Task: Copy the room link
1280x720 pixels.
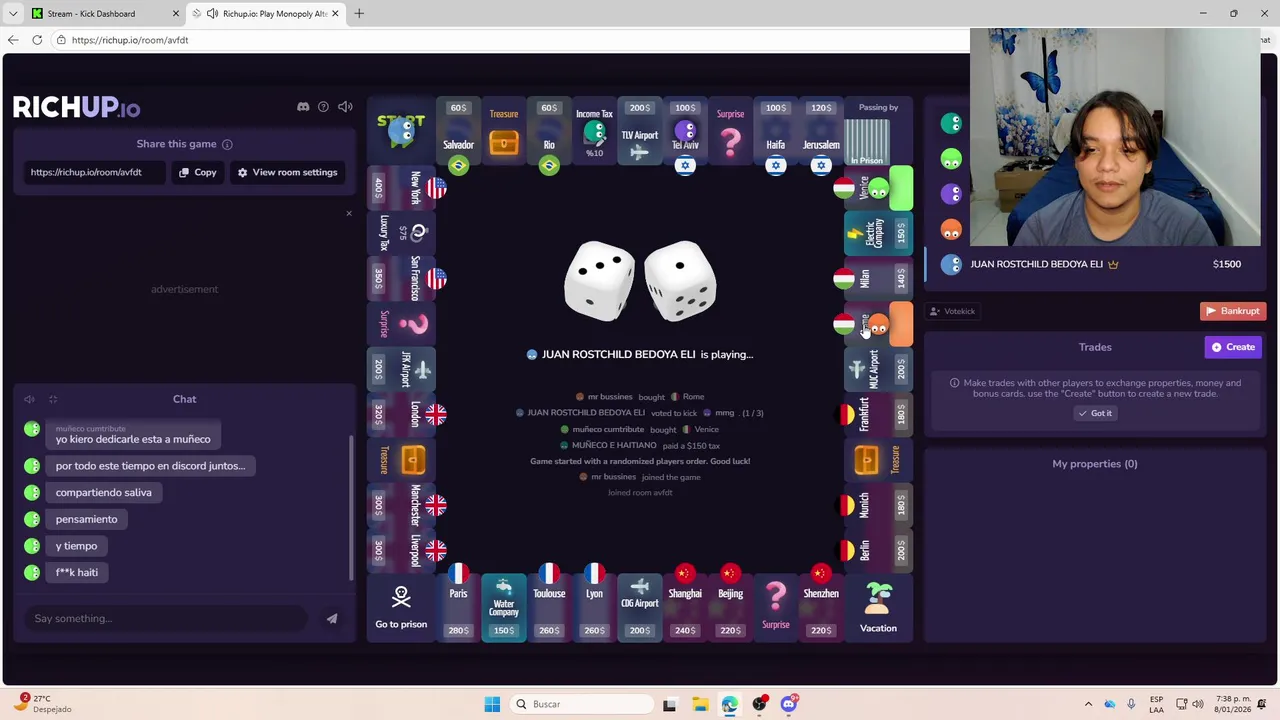Action: click(x=197, y=172)
